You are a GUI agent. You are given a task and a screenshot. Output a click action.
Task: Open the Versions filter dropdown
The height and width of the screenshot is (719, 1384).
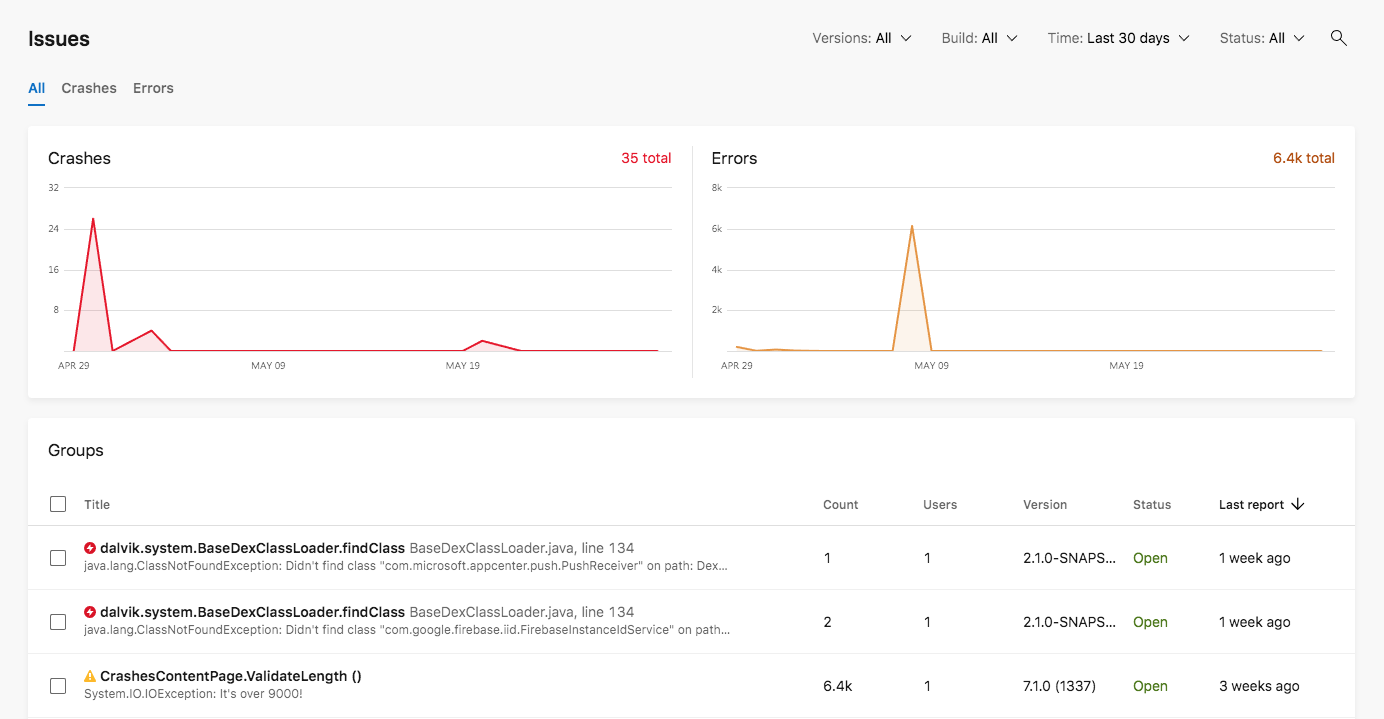pos(862,38)
